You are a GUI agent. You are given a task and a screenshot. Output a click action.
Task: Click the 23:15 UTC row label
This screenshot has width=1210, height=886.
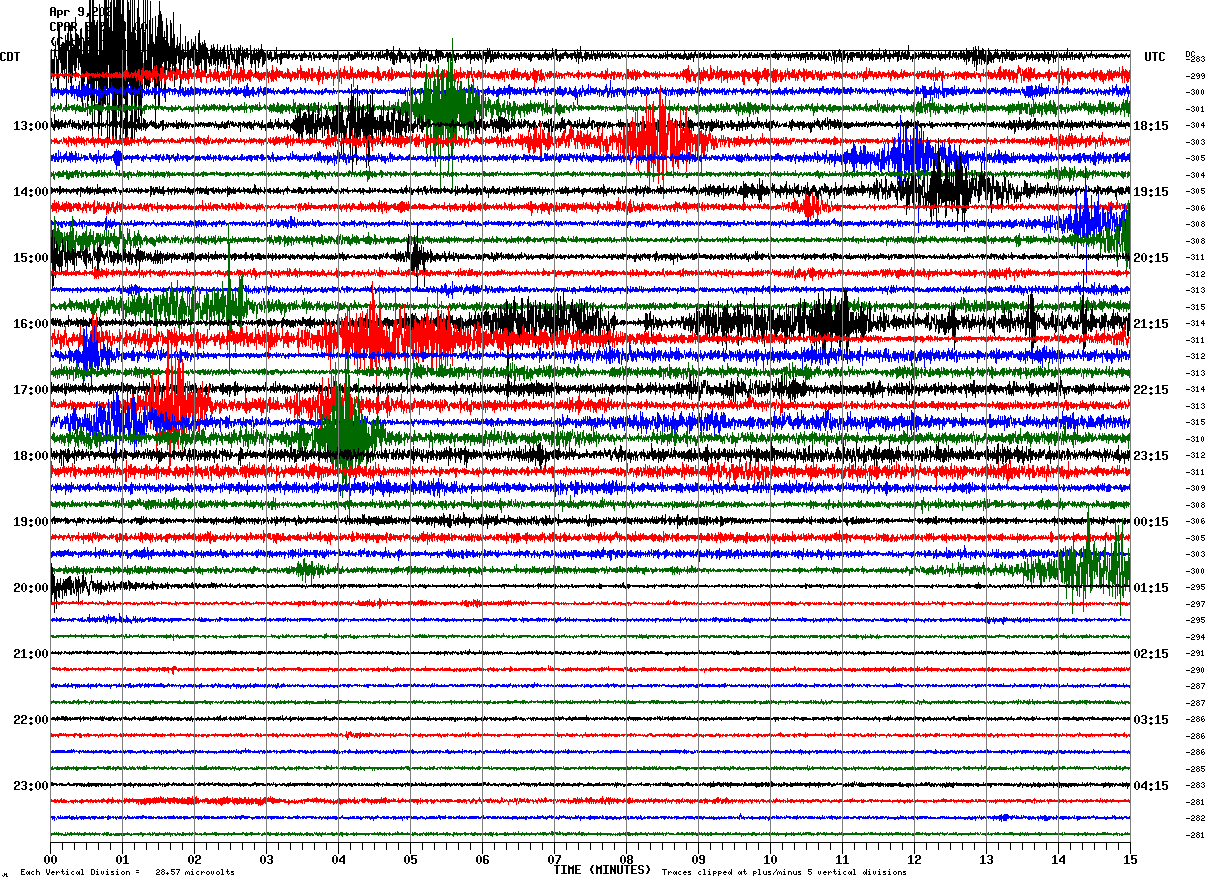pyautogui.click(x=1151, y=456)
